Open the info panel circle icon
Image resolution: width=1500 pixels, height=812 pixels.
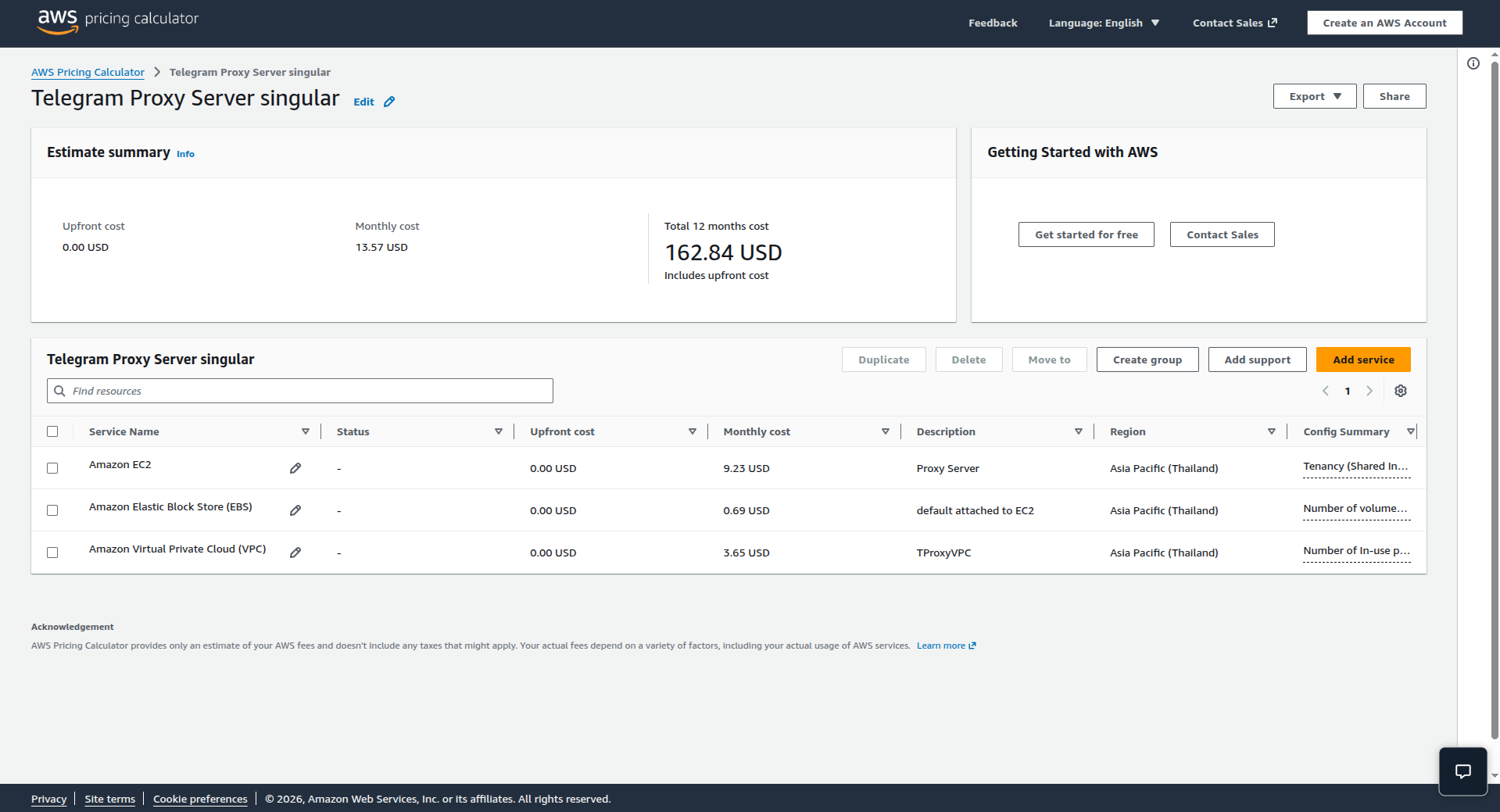[x=1473, y=63]
